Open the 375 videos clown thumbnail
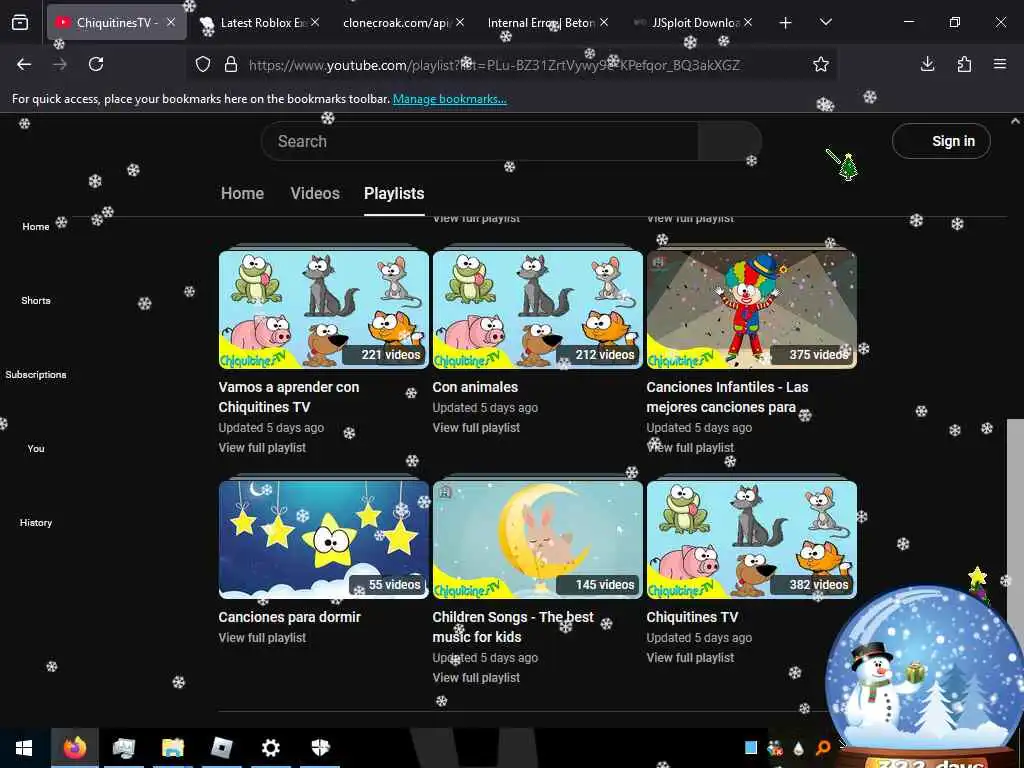Screen dimensions: 1024x768 point(752,310)
